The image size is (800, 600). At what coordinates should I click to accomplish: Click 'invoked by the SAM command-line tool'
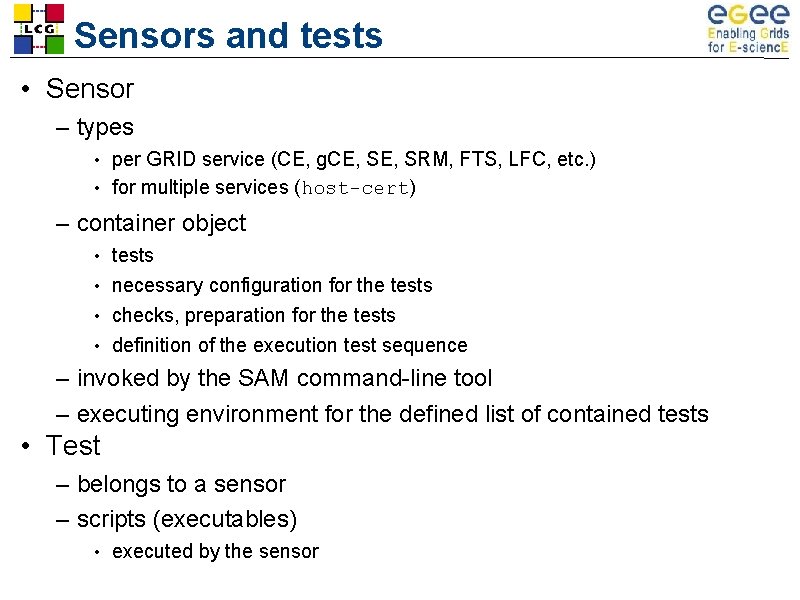284,379
